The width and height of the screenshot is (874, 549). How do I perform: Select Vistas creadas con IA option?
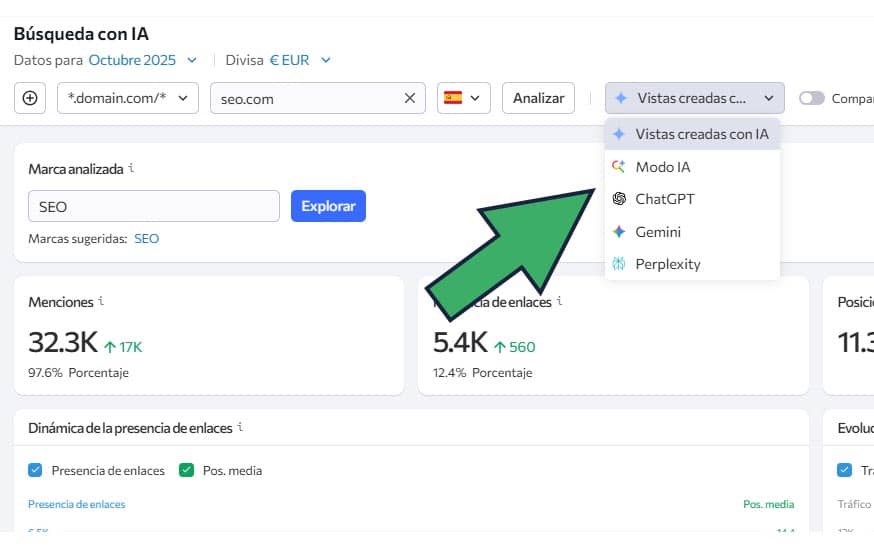coord(692,134)
